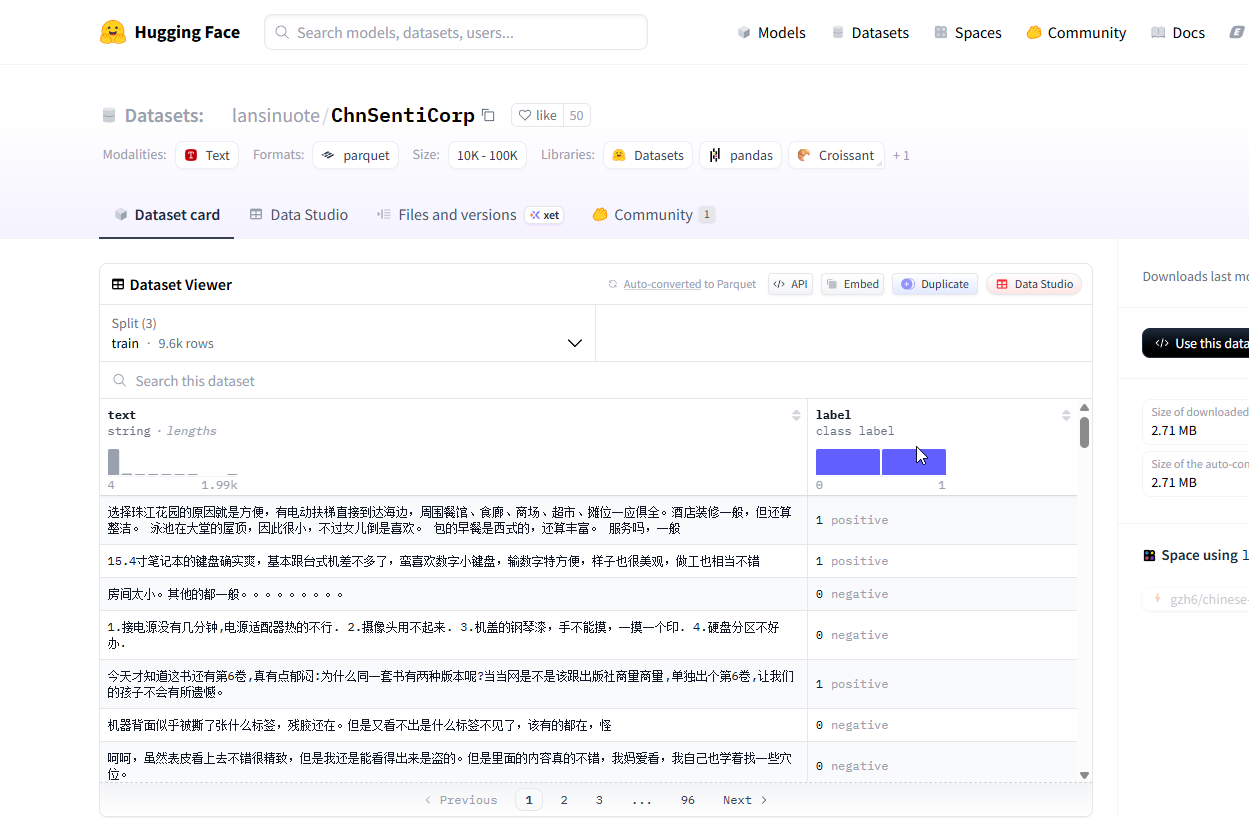Sort by the label column arrows
Viewport: 1249px width, 818px height.
pyautogui.click(x=1066, y=415)
